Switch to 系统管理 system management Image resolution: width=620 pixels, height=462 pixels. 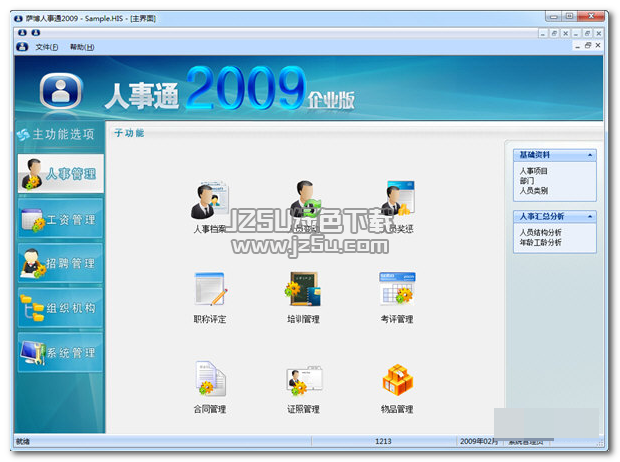point(60,352)
